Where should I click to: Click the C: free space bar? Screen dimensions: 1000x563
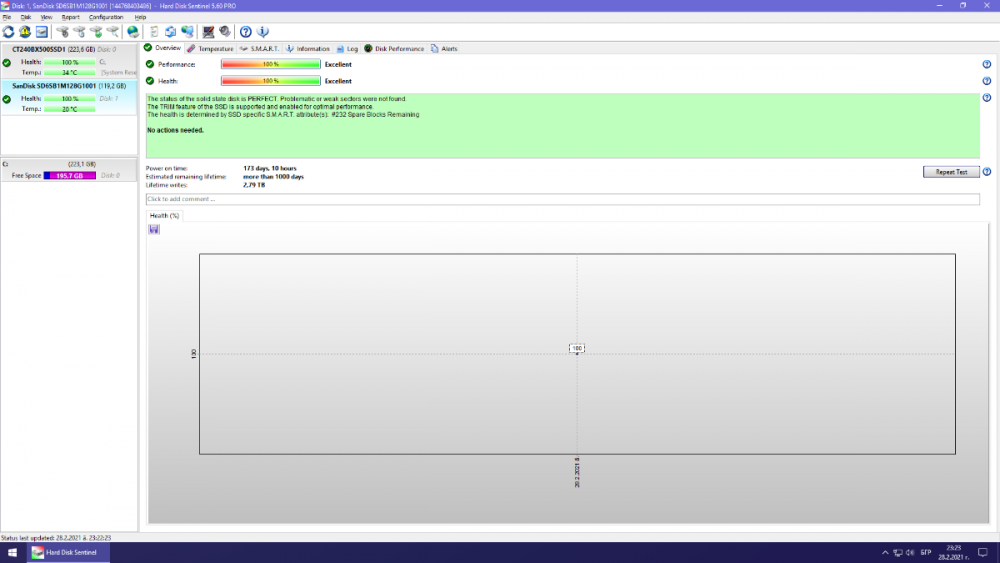[x=68, y=175]
